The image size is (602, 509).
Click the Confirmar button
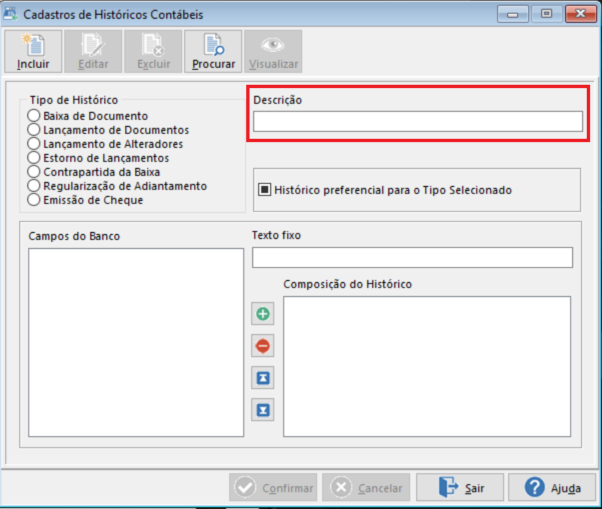click(273, 487)
